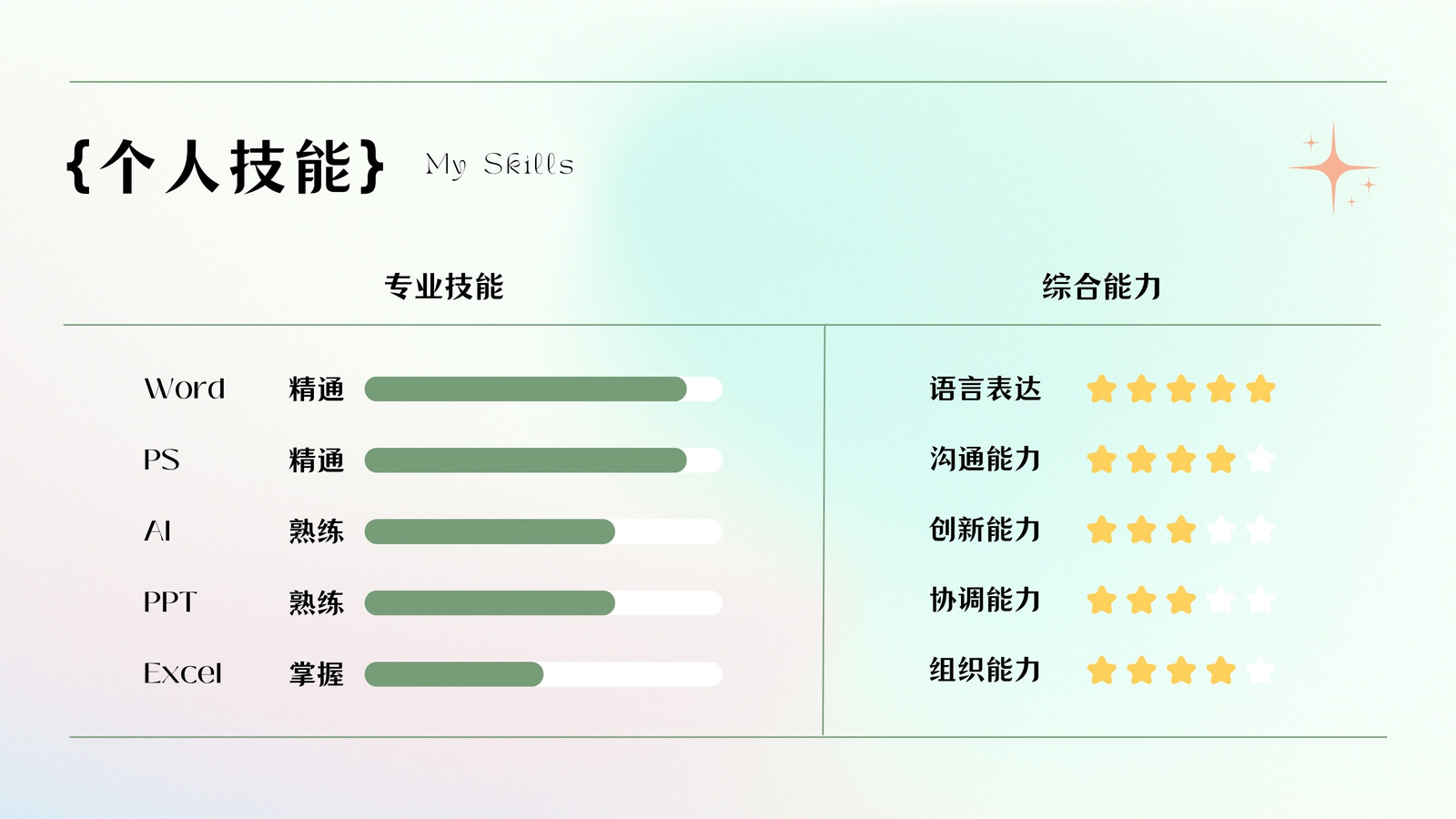Select the PPT skill label
1456x819 pixels.
point(169,602)
